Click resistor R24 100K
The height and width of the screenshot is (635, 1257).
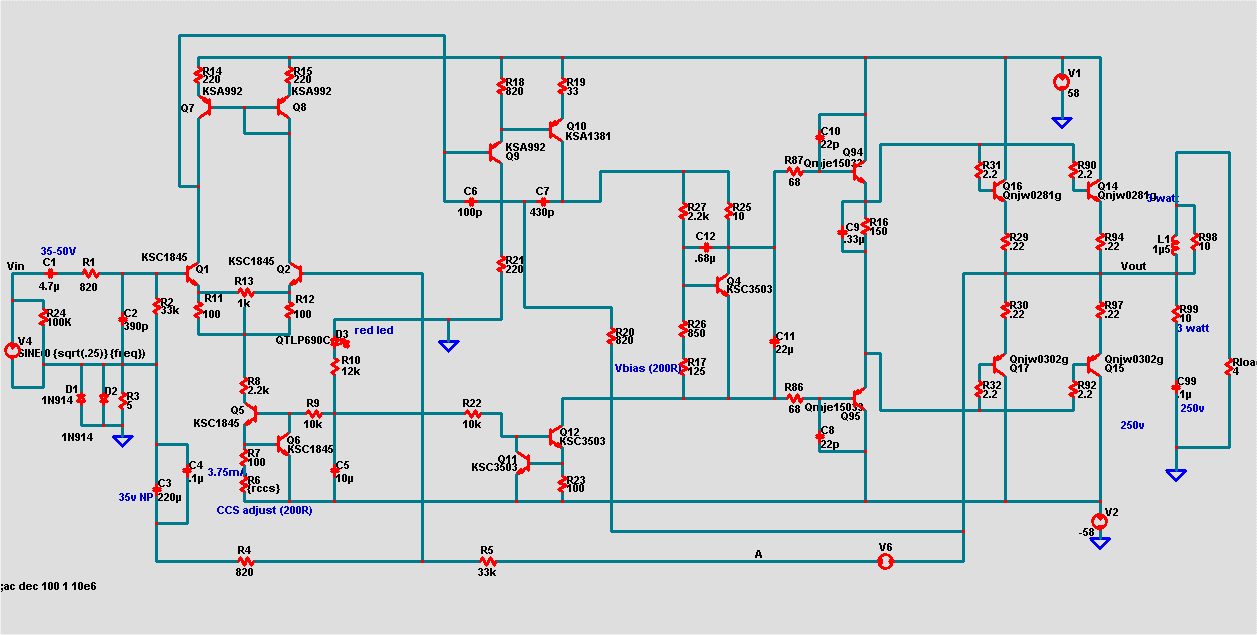(x=43, y=319)
